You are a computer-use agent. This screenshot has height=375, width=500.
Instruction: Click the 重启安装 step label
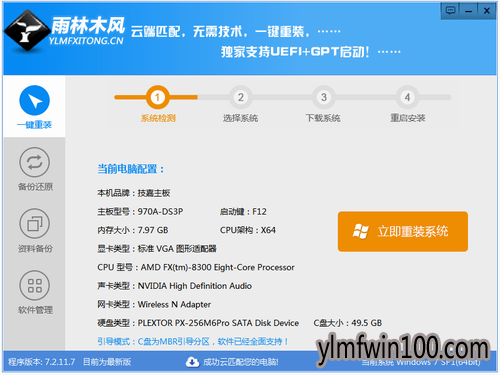[408, 118]
